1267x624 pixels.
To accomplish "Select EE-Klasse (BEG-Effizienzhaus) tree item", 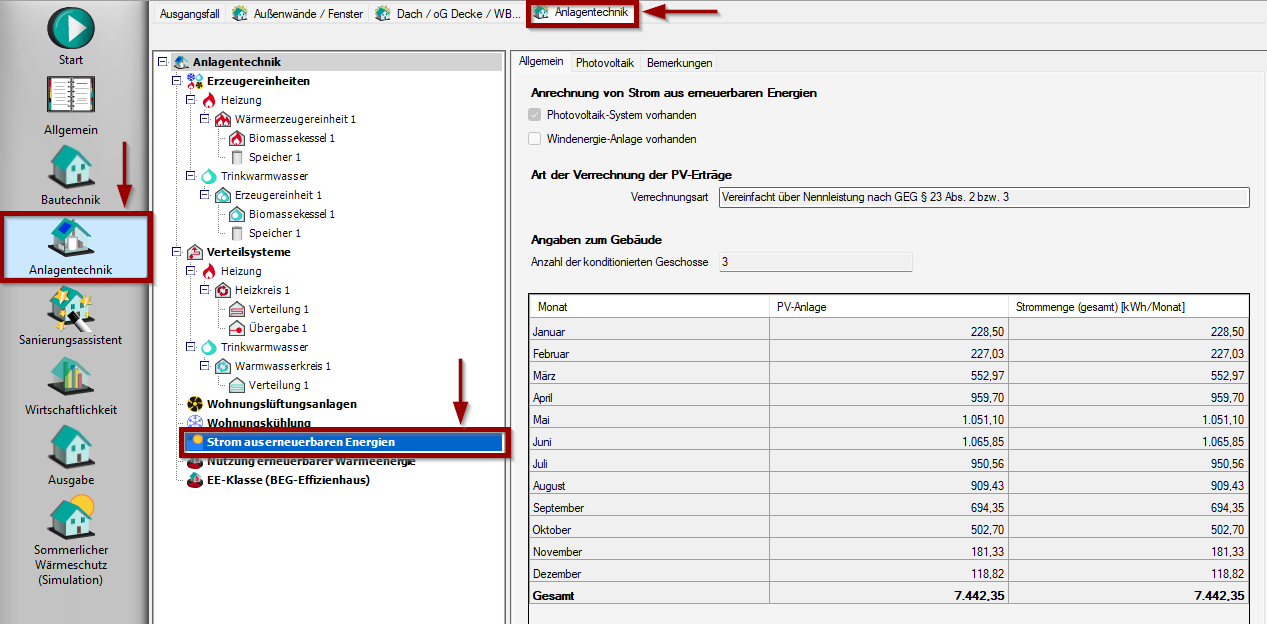I will click(x=288, y=480).
